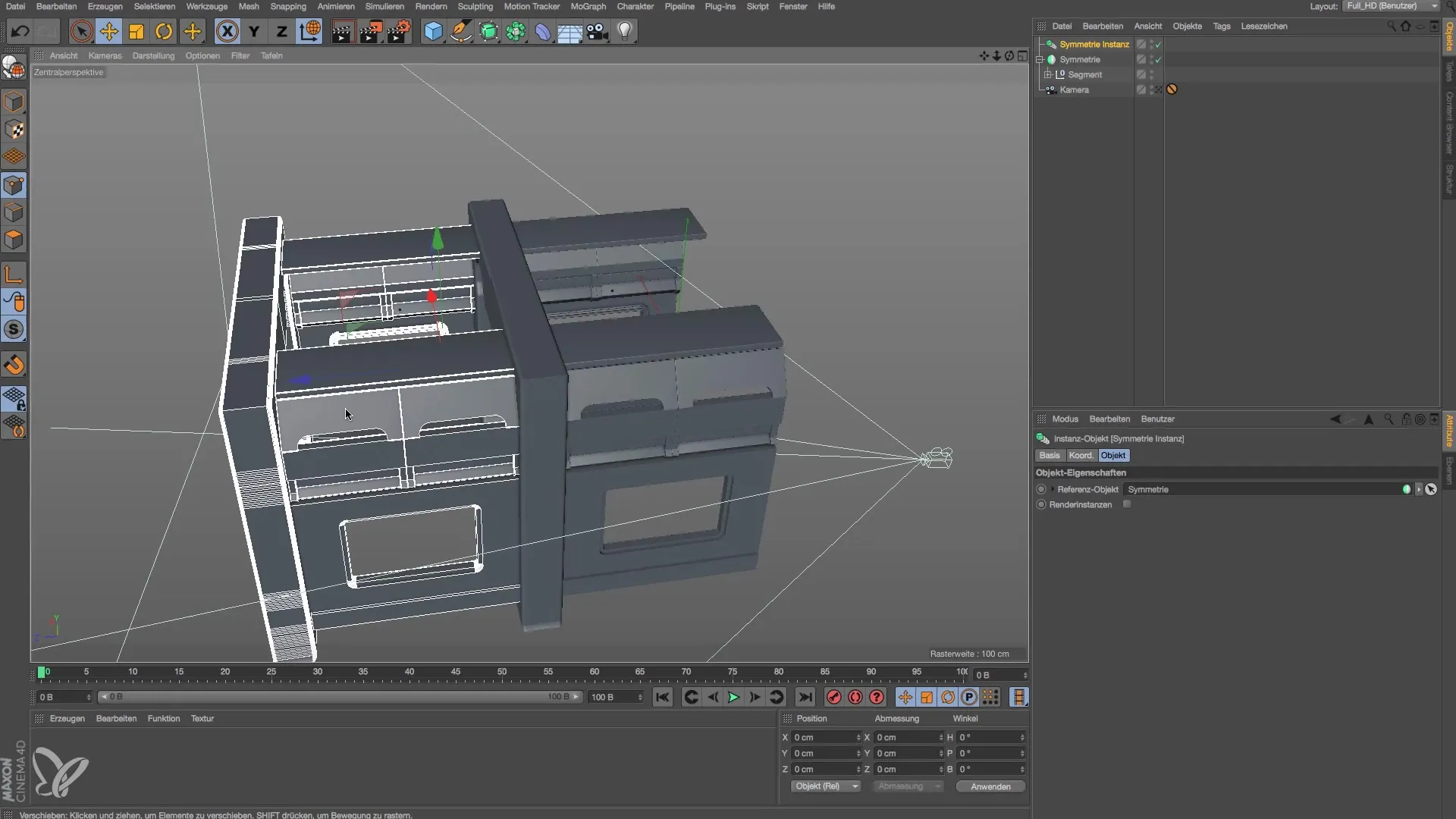Open the floor/environment objects icon
The height and width of the screenshot is (819, 1456).
point(570,31)
